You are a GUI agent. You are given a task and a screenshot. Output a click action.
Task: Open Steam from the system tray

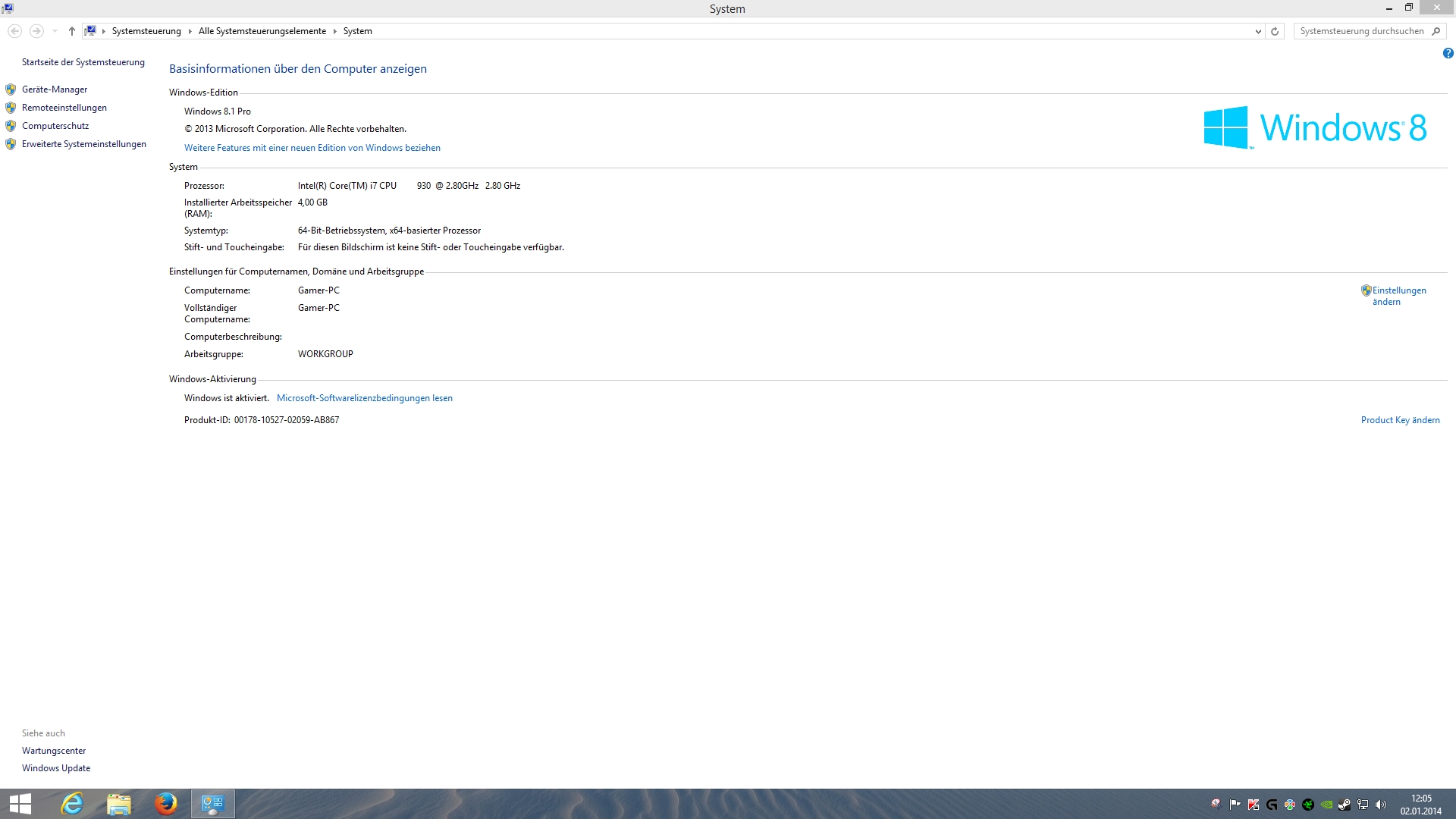(x=1345, y=805)
